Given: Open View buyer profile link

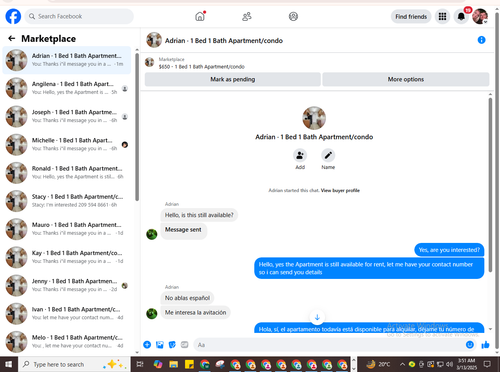Looking at the screenshot, I should click(340, 190).
